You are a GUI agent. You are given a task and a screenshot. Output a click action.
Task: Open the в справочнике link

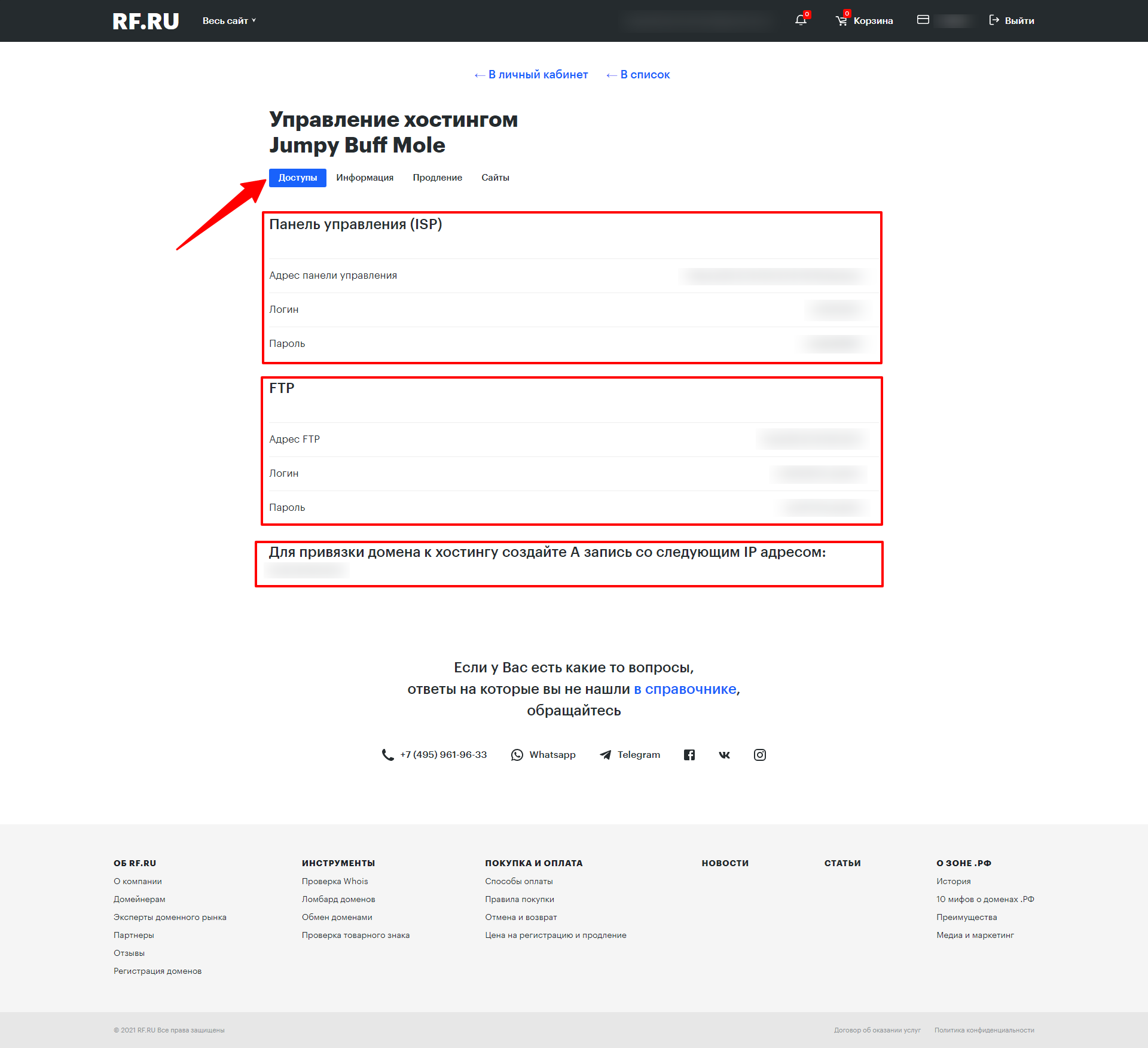tap(685, 689)
